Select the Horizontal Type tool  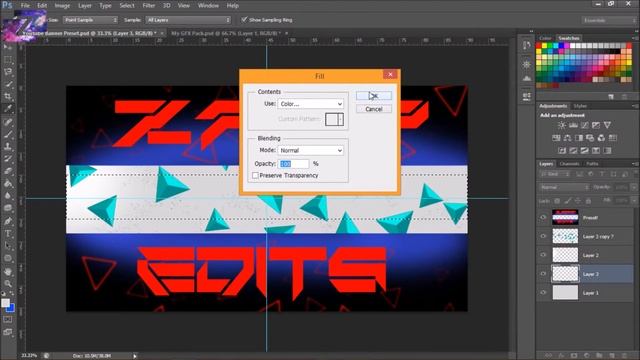tap(8, 233)
